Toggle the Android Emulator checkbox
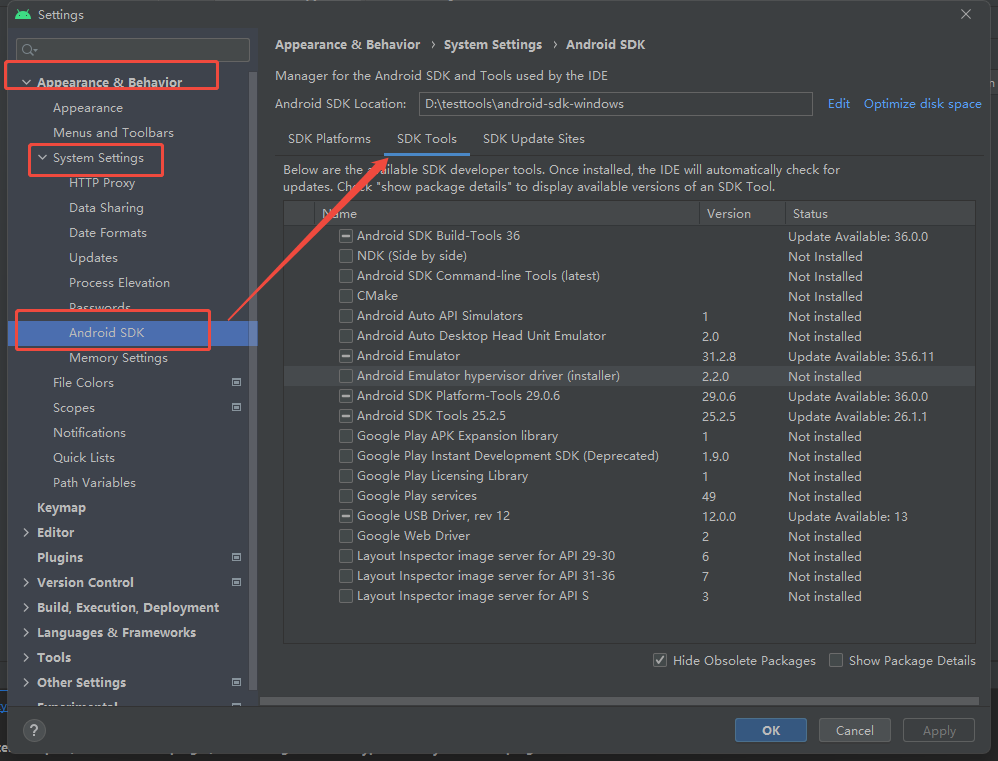 tap(346, 356)
